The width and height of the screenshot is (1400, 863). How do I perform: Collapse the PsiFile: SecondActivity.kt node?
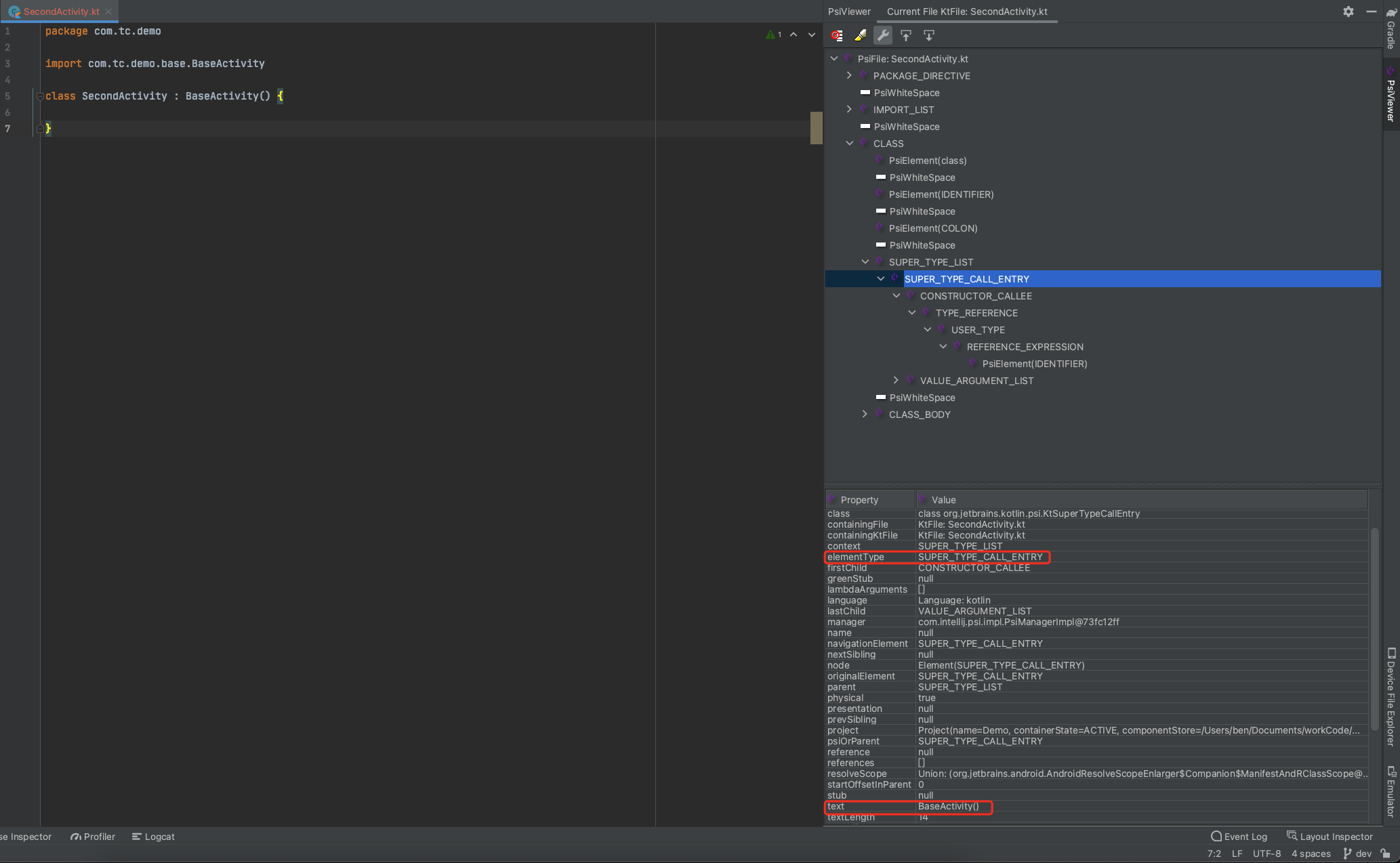coord(834,59)
